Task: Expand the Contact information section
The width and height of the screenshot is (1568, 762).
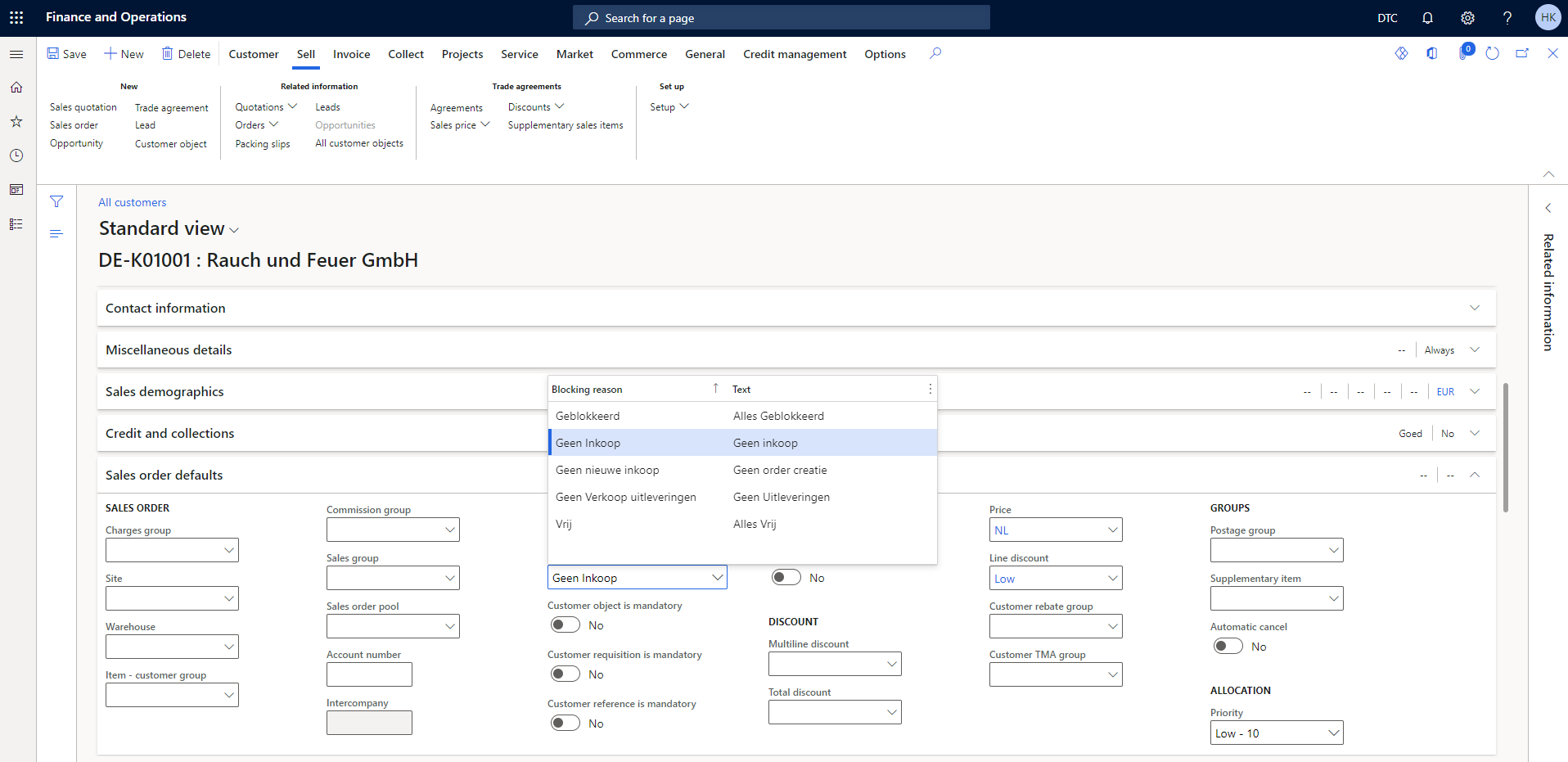Action: click(1474, 308)
